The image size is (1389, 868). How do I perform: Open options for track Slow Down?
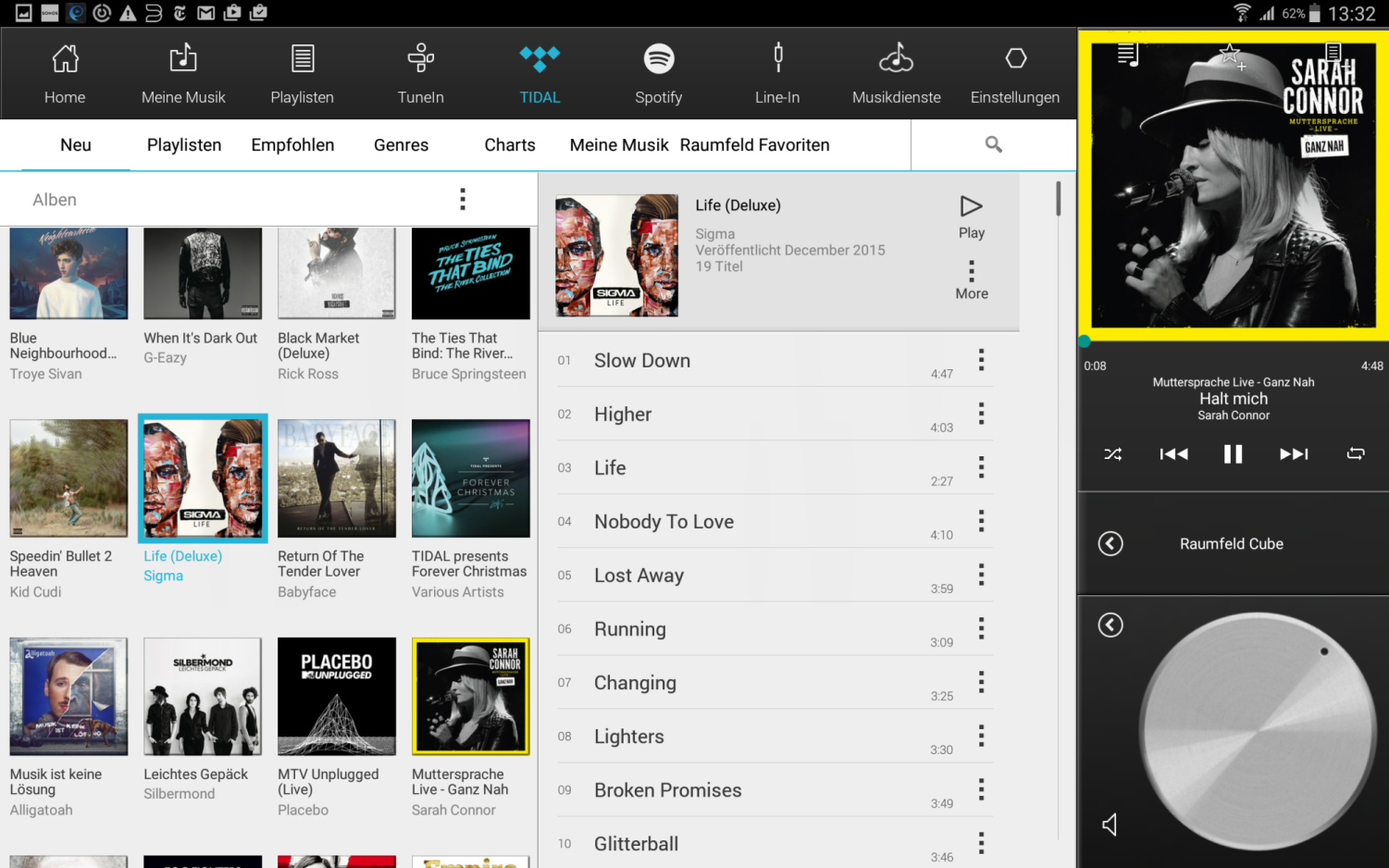click(981, 360)
